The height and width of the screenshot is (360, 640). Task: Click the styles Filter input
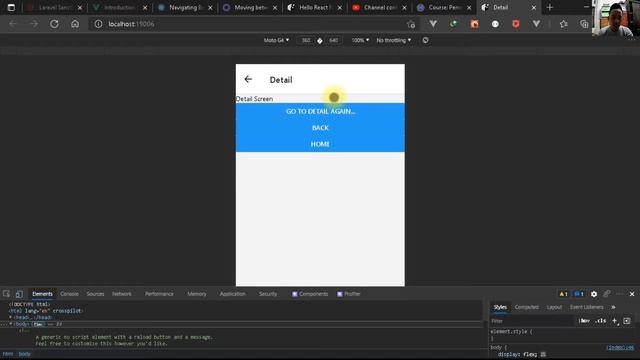pos(531,321)
